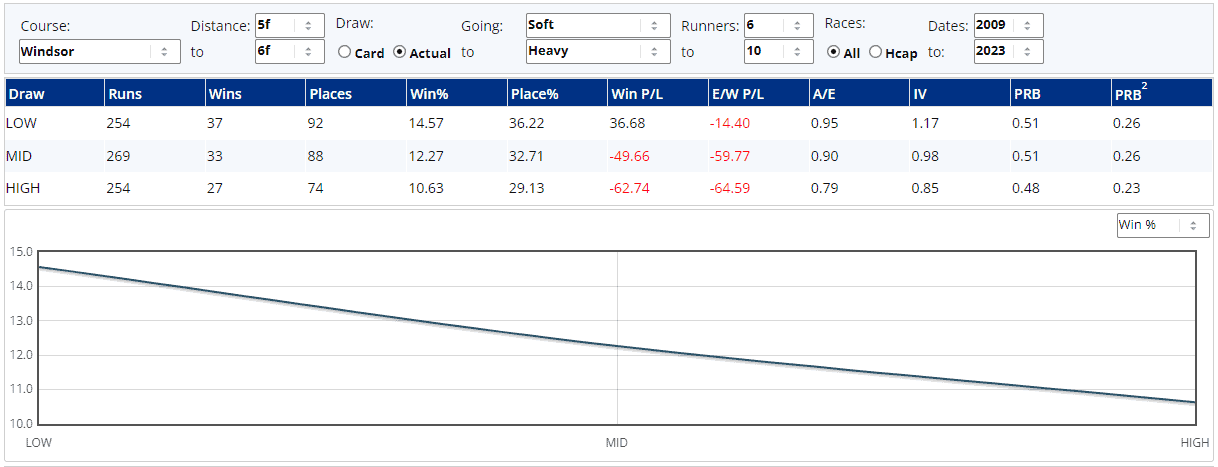
Task: Open the Going Heavy dropdown
Action: (x=597, y=51)
